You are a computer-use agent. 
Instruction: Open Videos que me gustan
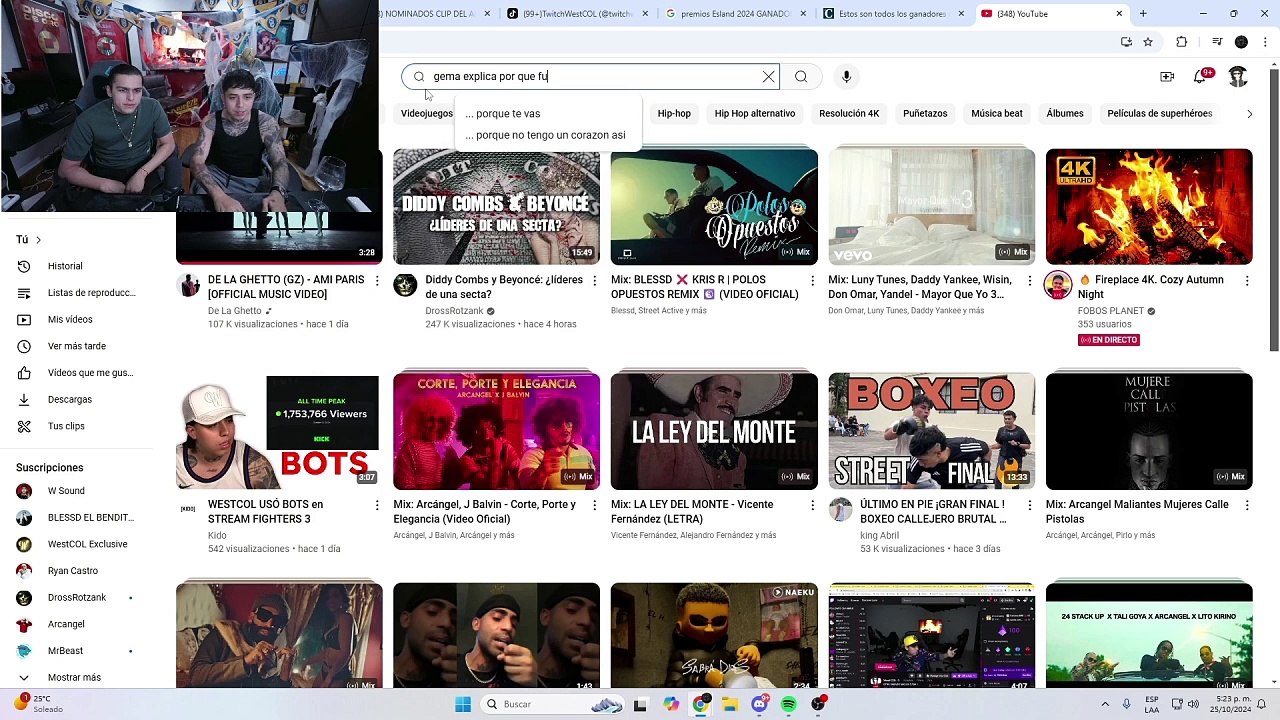tap(76, 373)
